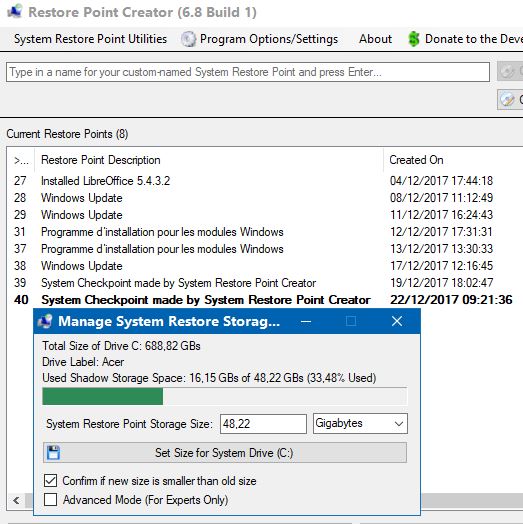
Task: Click the date 04/12/2017 17:44:18
Action: point(441,181)
